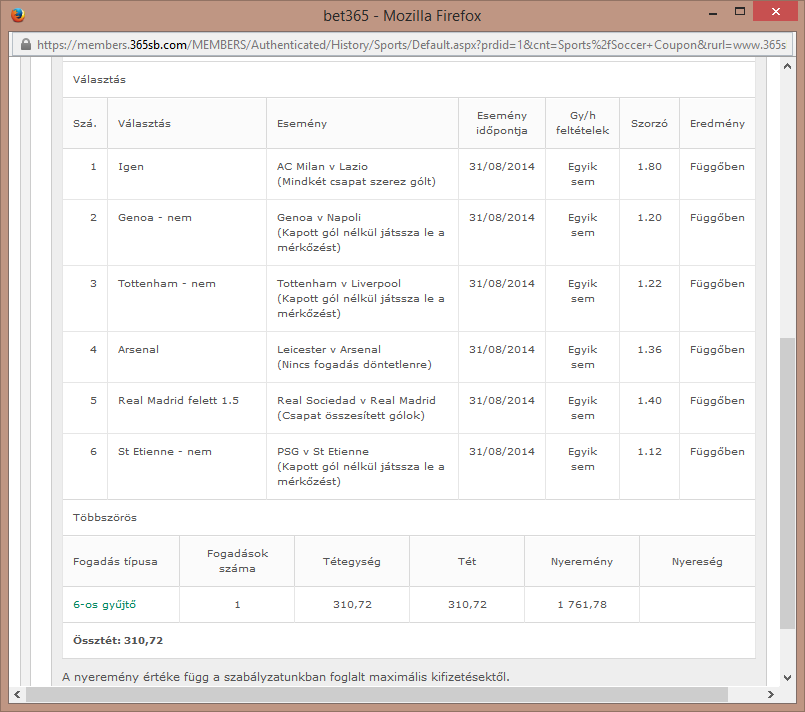805x712 pixels.
Task: Click the Tétegység column header
Action: 352,562
